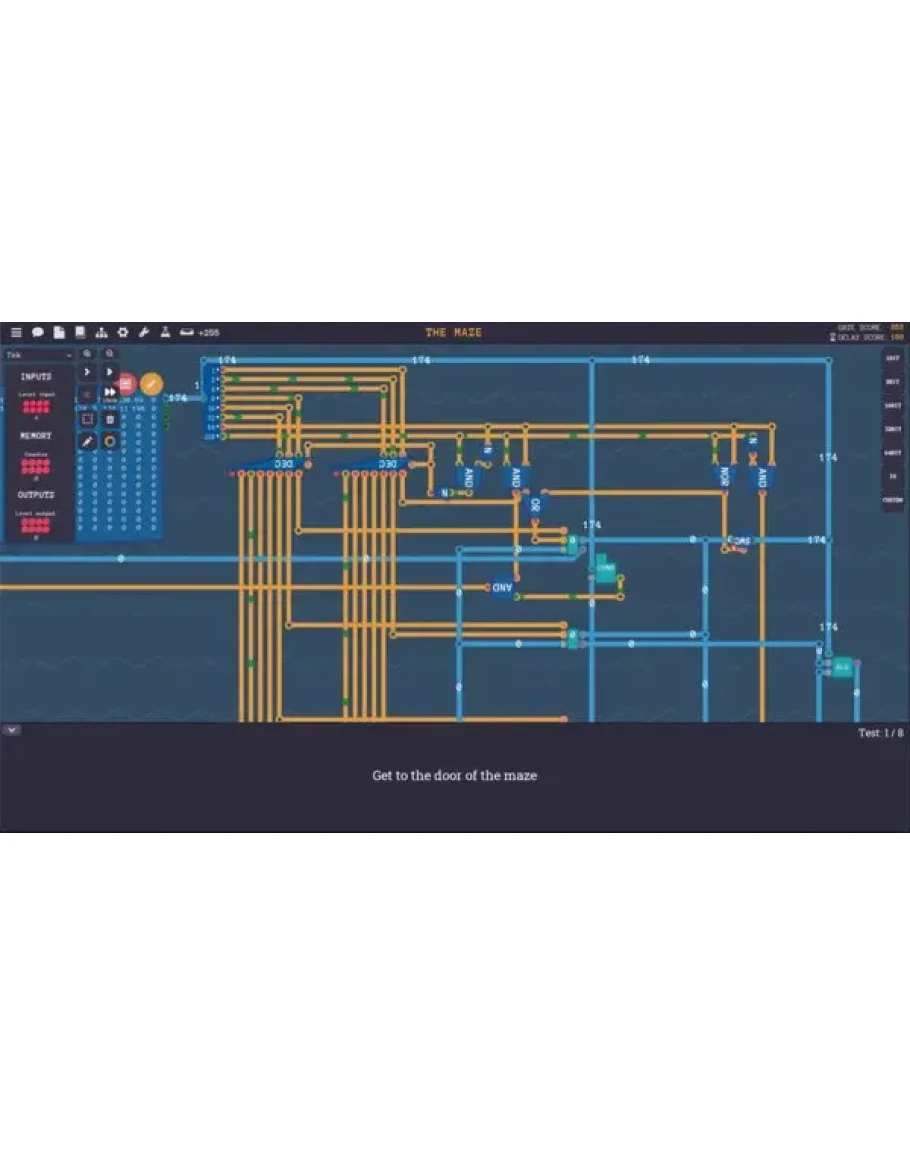Click the red round button beside play
The height and width of the screenshot is (1155, 910).
click(x=127, y=383)
